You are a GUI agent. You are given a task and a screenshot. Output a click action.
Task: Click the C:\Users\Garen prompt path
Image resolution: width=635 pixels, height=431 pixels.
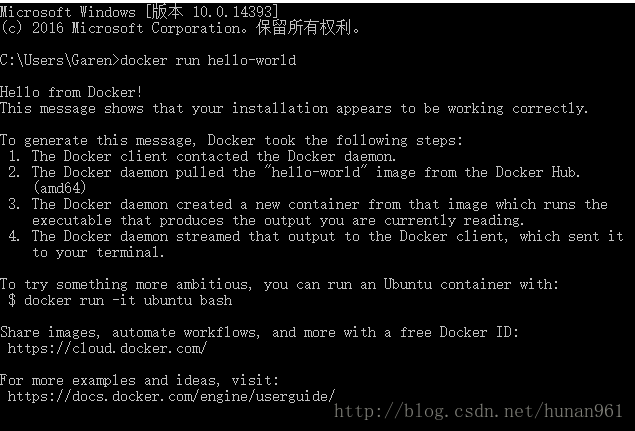(58, 60)
